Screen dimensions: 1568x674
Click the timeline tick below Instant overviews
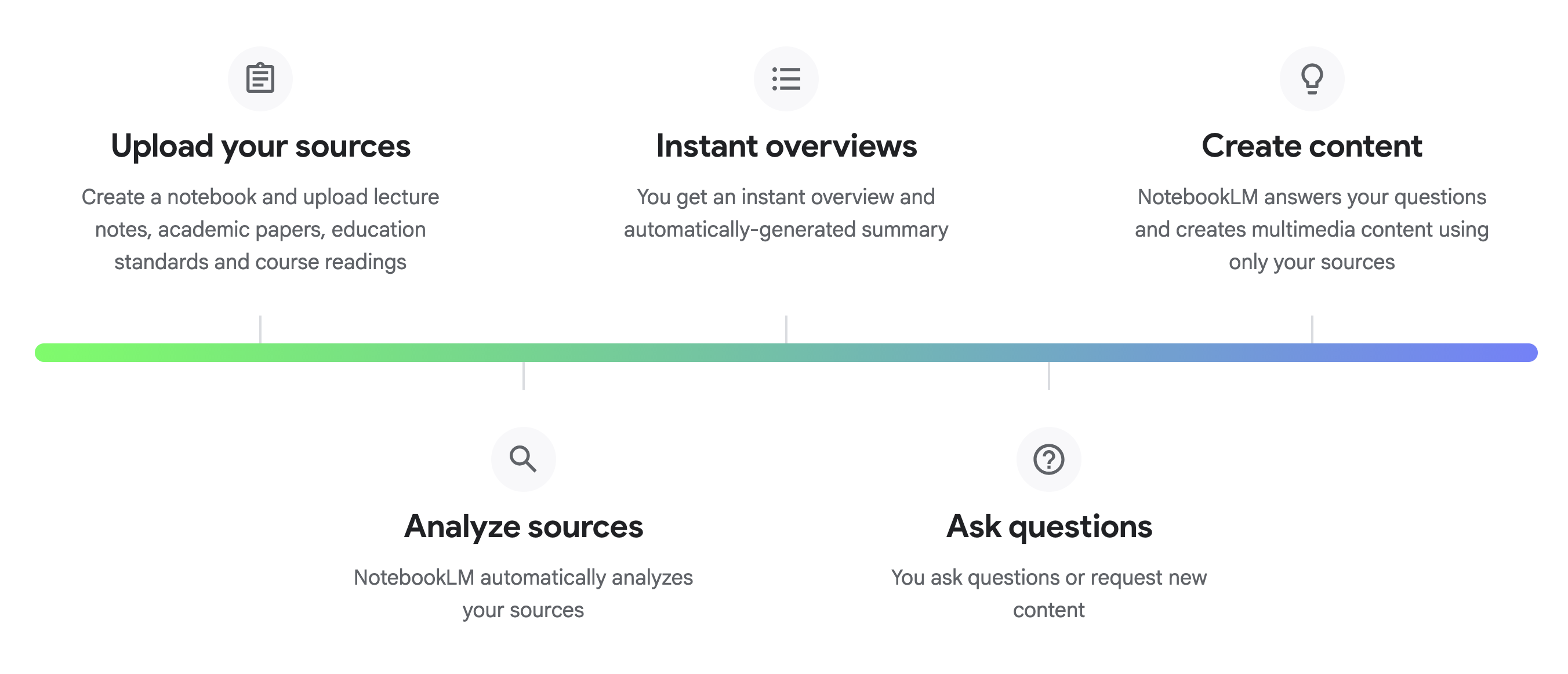786,329
